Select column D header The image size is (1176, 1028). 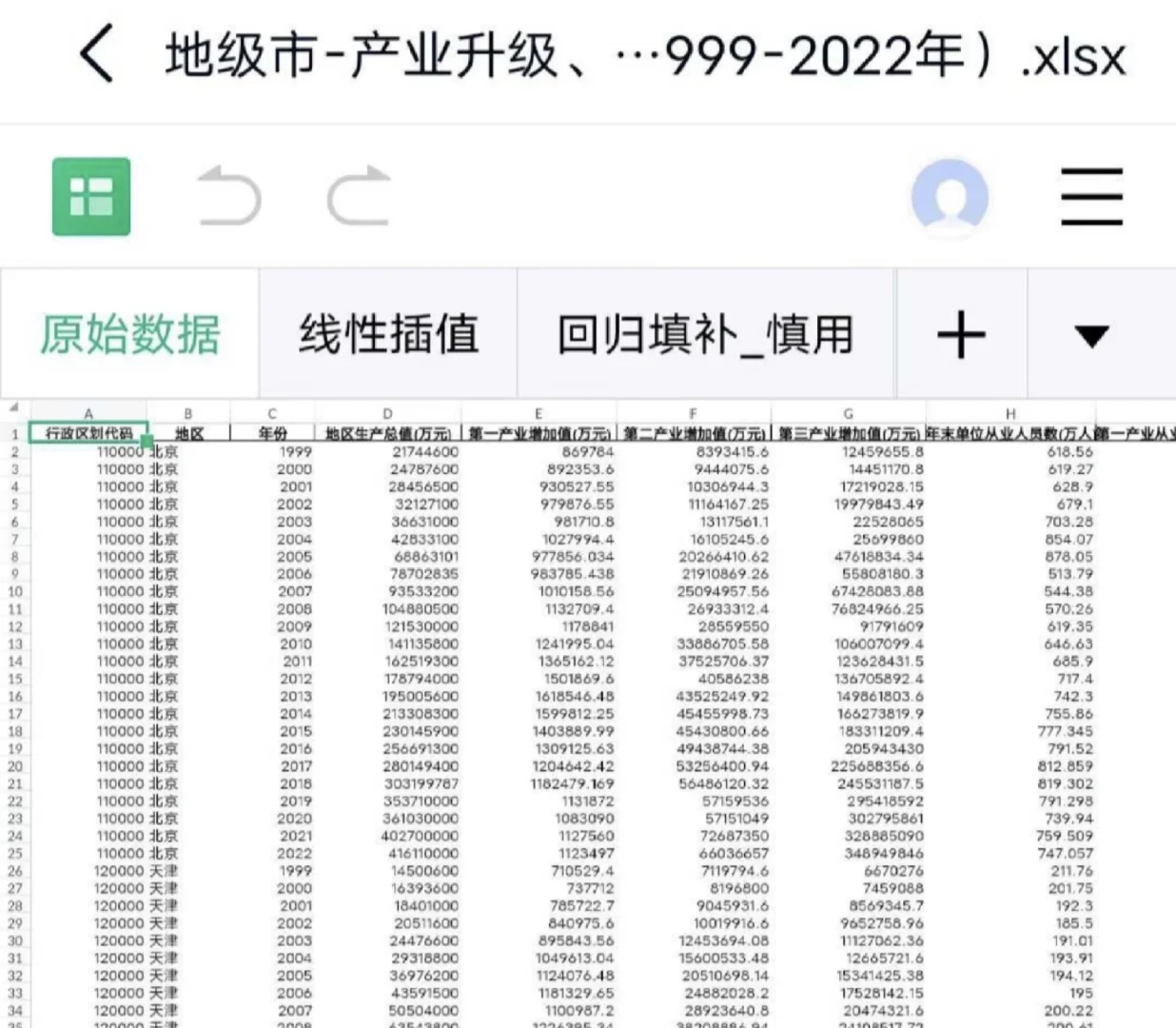pos(387,413)
